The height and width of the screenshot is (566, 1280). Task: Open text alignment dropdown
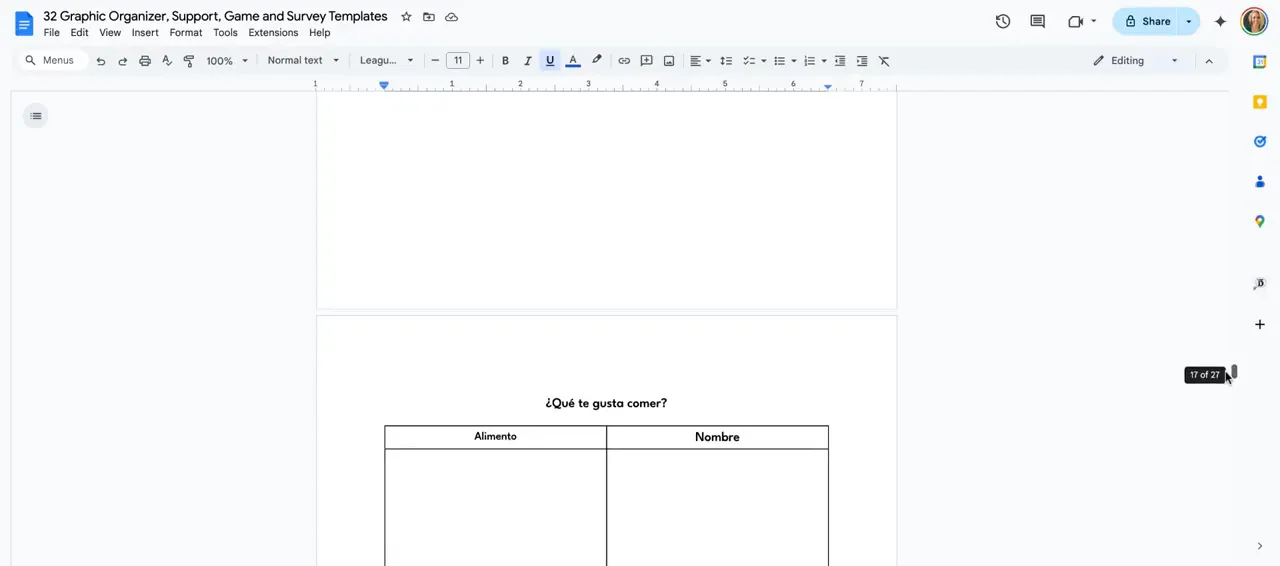[700, 61]
